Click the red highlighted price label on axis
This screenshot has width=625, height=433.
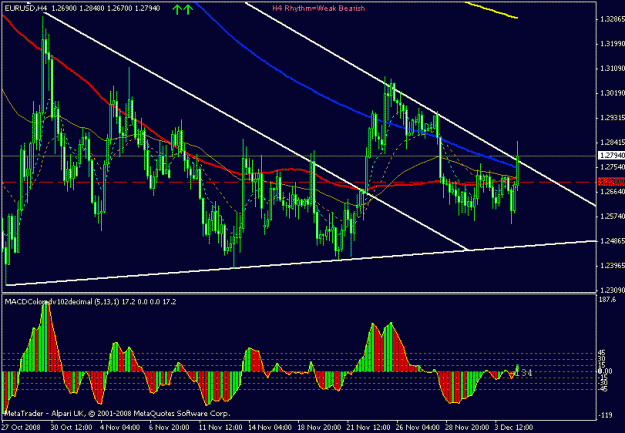611,182
